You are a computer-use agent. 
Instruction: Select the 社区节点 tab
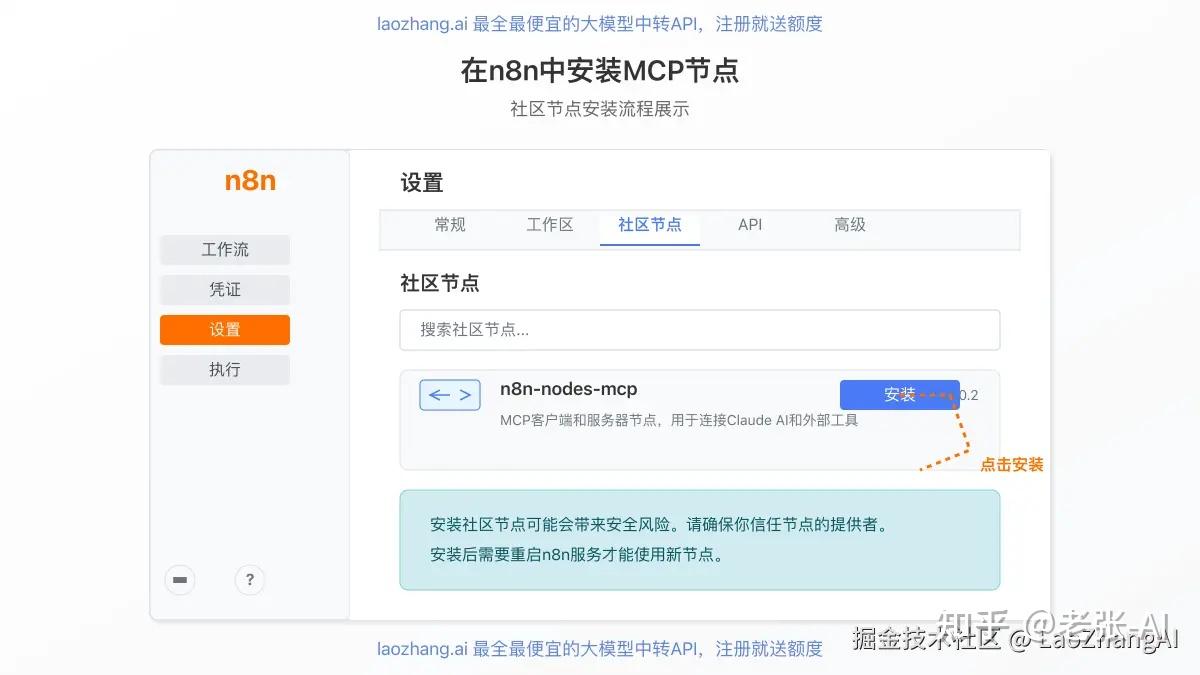coord(650,225)
